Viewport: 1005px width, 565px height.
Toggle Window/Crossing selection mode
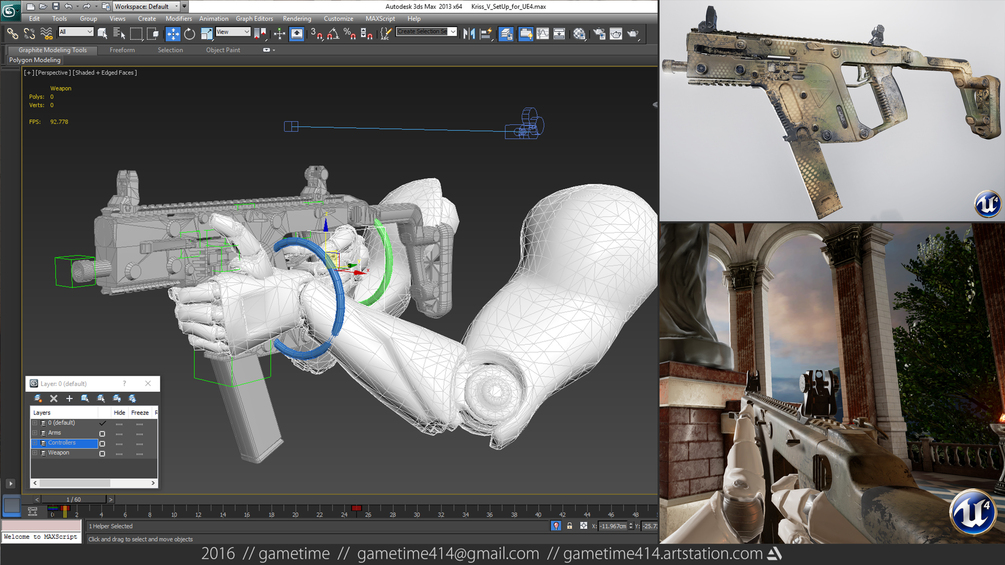pyautogui.click(x=153, y=33)
